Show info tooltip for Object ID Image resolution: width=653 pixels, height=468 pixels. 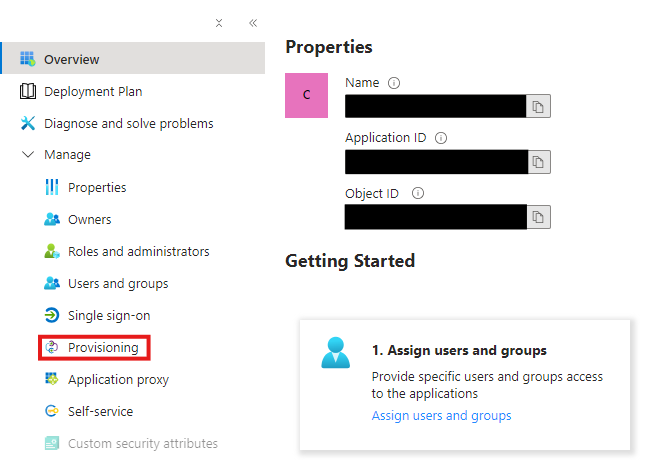pyautogui.click(x=418, y=193)
